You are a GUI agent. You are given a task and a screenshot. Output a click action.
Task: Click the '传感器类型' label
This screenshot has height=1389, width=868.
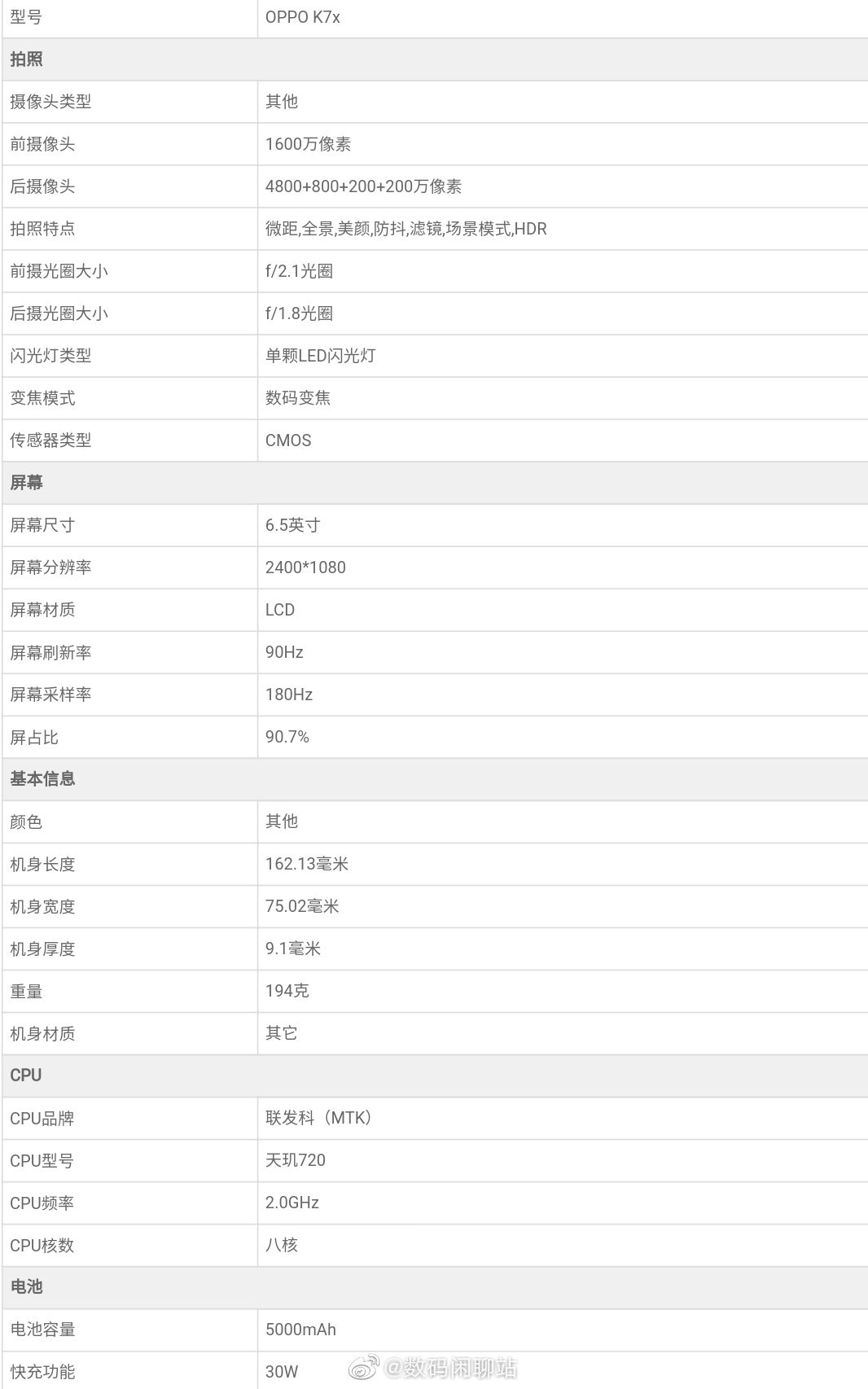[x=50, y=440]
